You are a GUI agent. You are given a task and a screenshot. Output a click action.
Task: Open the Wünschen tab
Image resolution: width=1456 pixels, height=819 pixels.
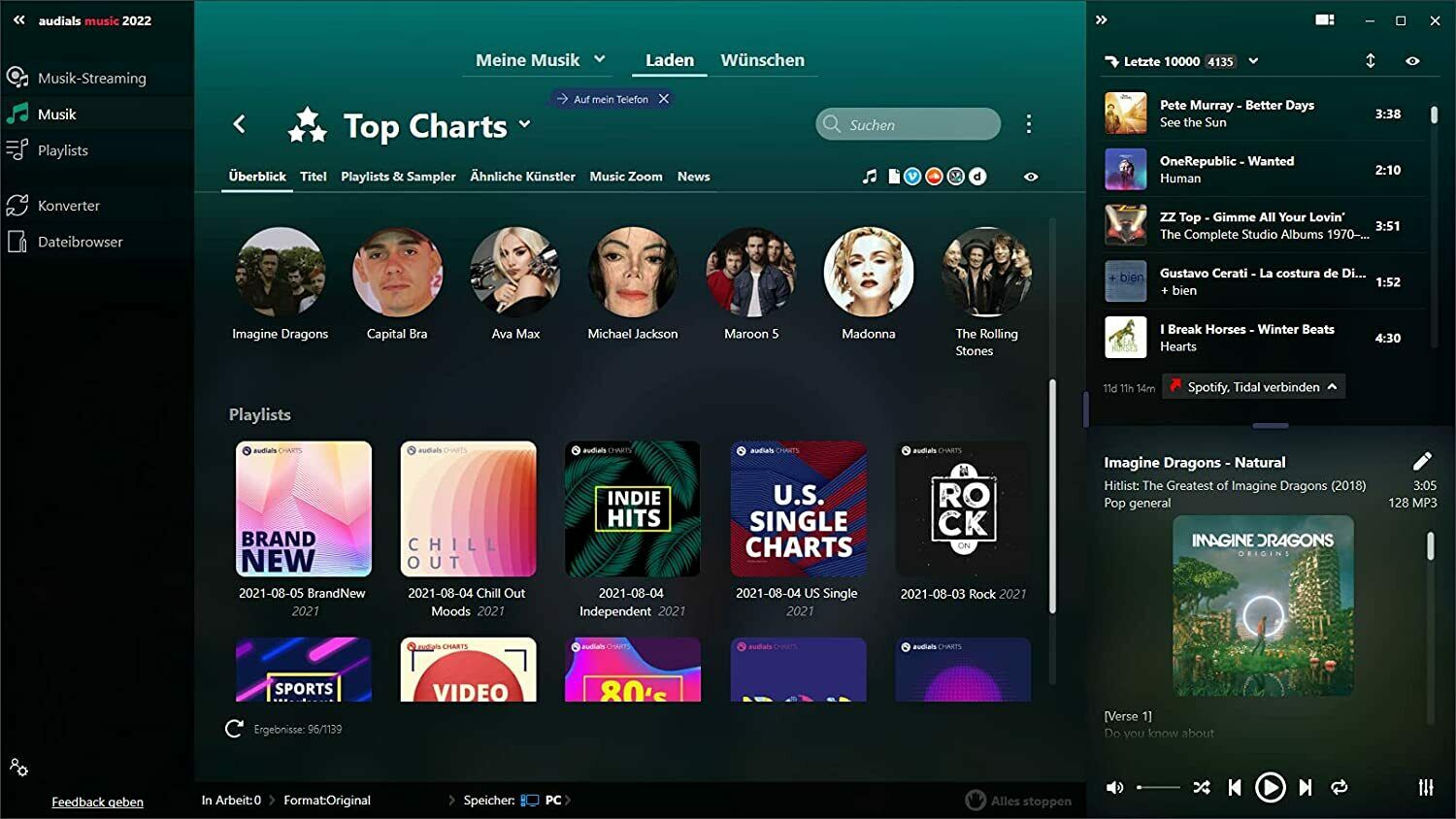pyautogui.click(x=762, y=60)
